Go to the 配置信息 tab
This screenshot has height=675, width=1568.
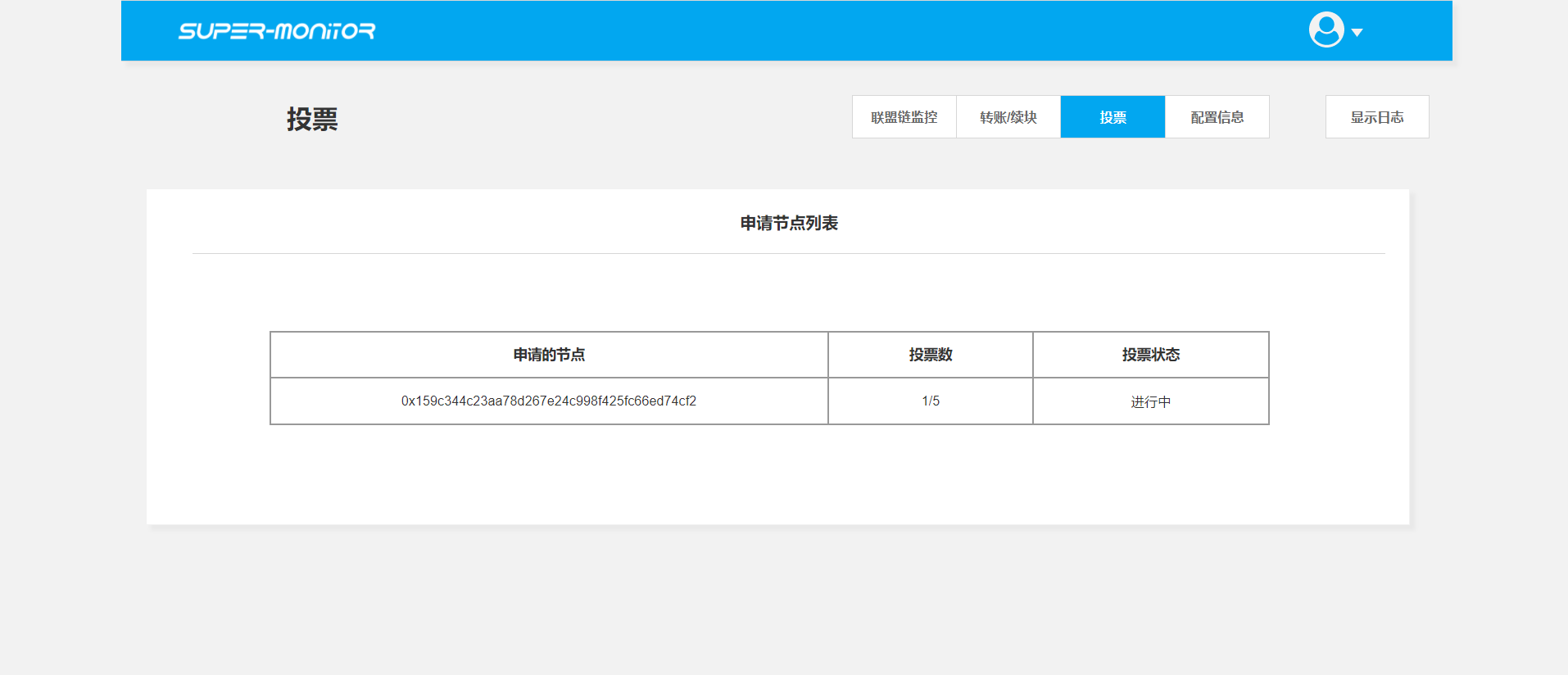1217,117
